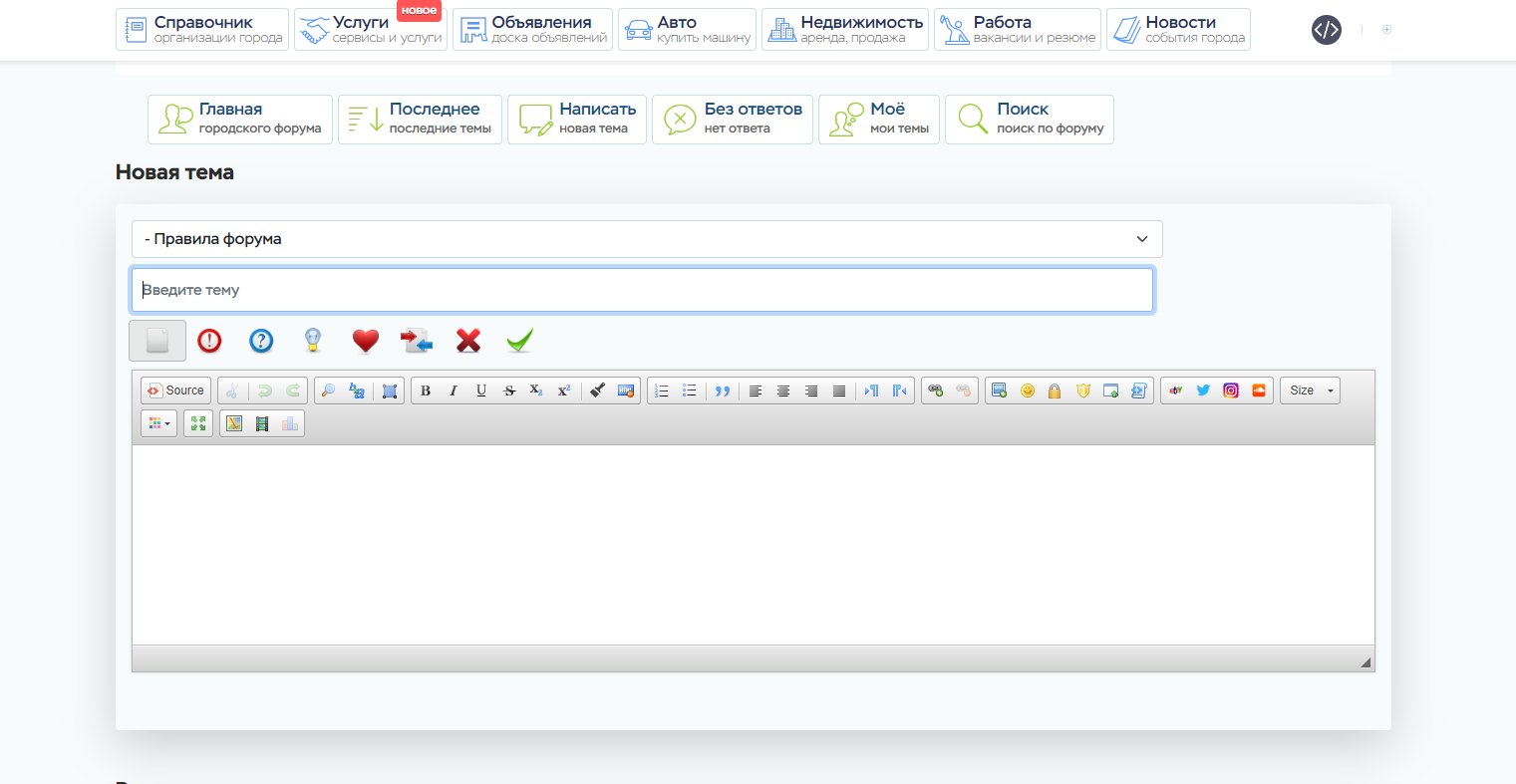The image size is (1516, 784).
Task: Click the Instagram embed icon
Action: [x=1231, y=391]
